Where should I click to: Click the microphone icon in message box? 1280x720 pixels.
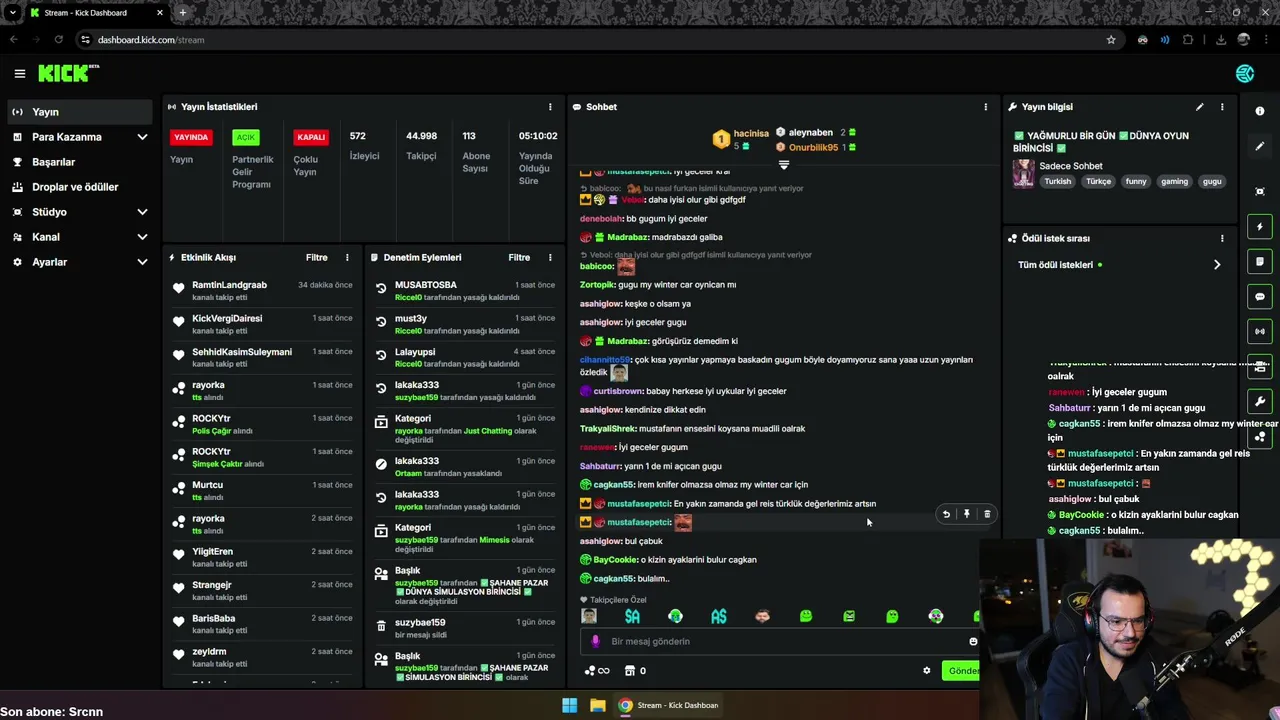pos(595,641)
